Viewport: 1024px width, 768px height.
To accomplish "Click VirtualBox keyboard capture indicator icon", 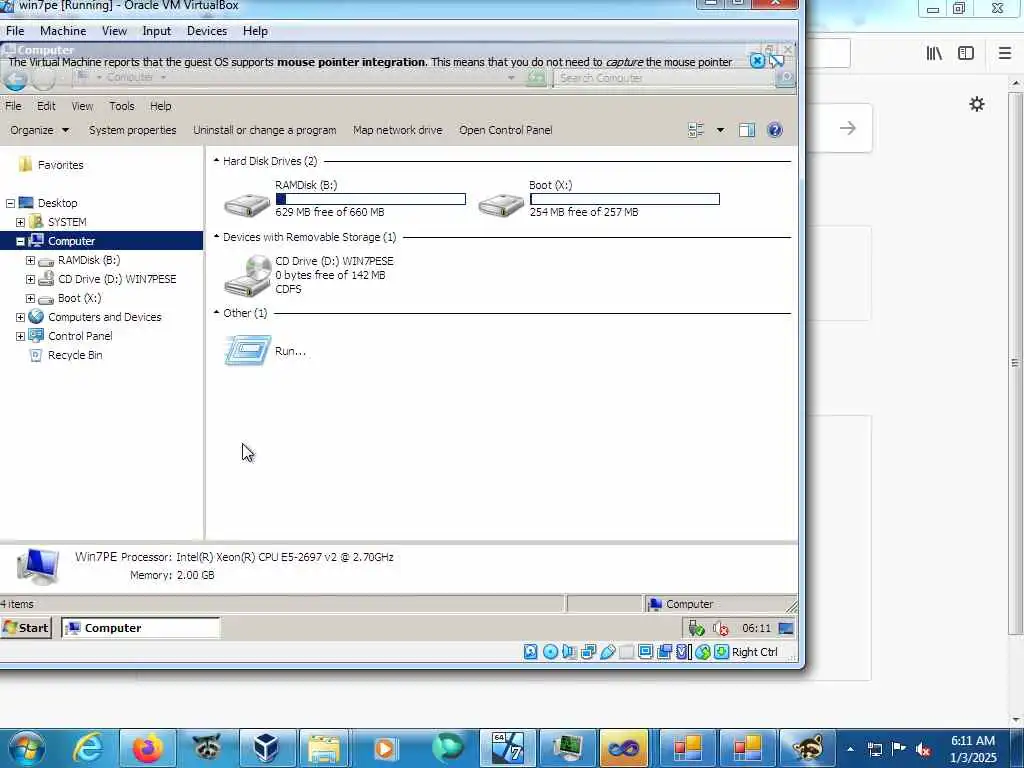I will (x=721, y=652).
